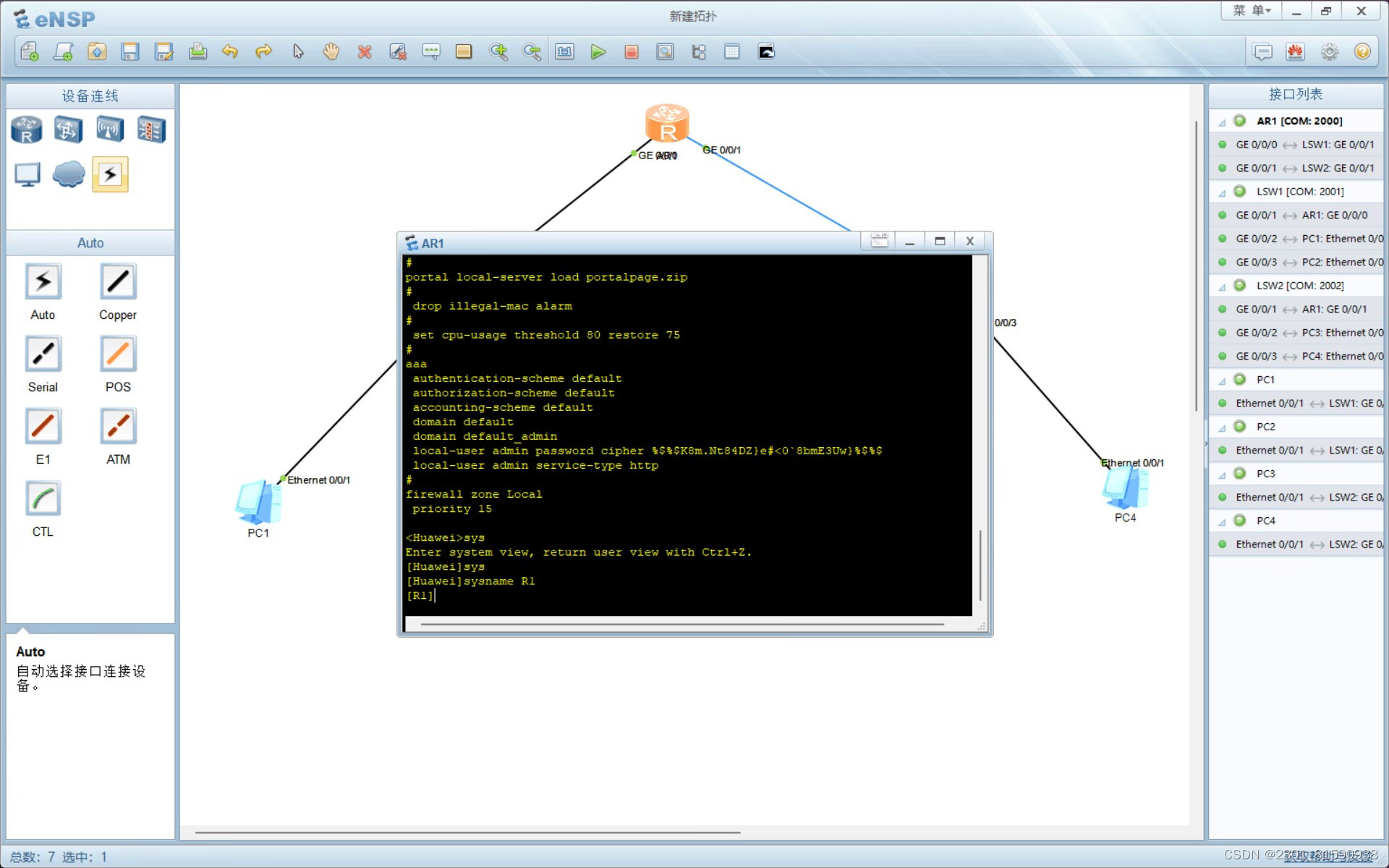Screen dimensions: 1389x868
Task: Select AR1 GE 0/0/1 to LSW2 row
Action: 1296,168
